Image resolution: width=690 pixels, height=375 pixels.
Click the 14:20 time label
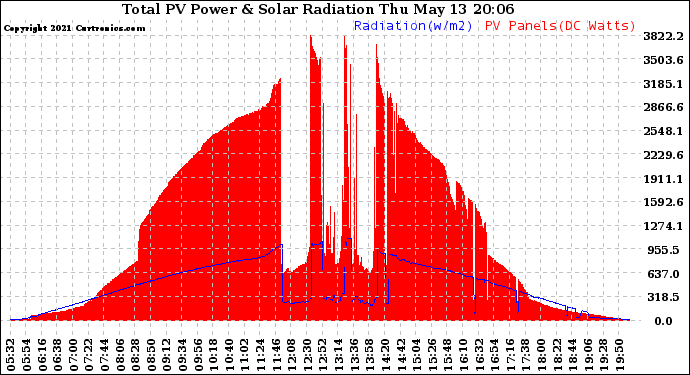(386, 355)
